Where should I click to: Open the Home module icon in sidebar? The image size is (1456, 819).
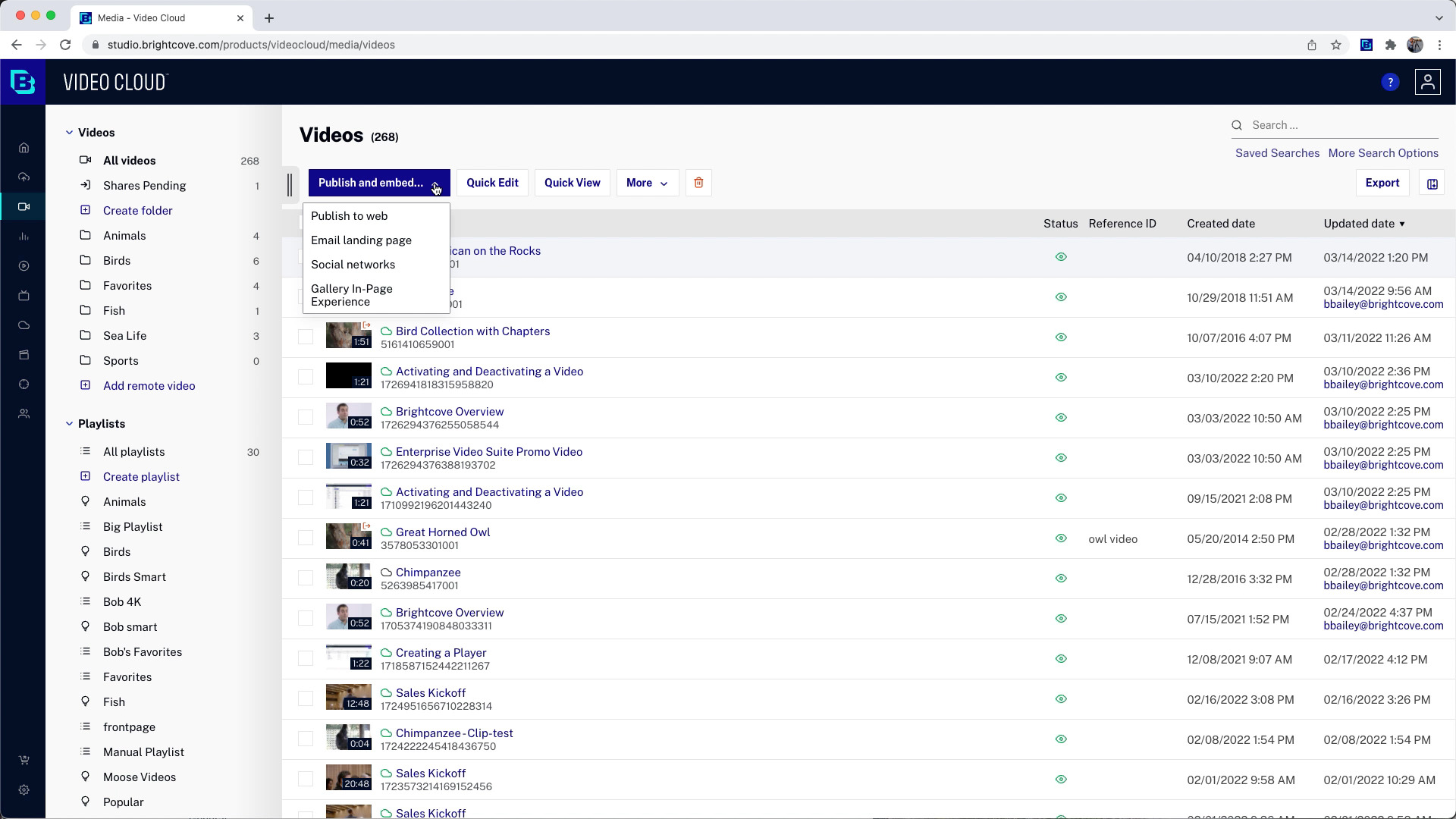(x=24, y=148)
